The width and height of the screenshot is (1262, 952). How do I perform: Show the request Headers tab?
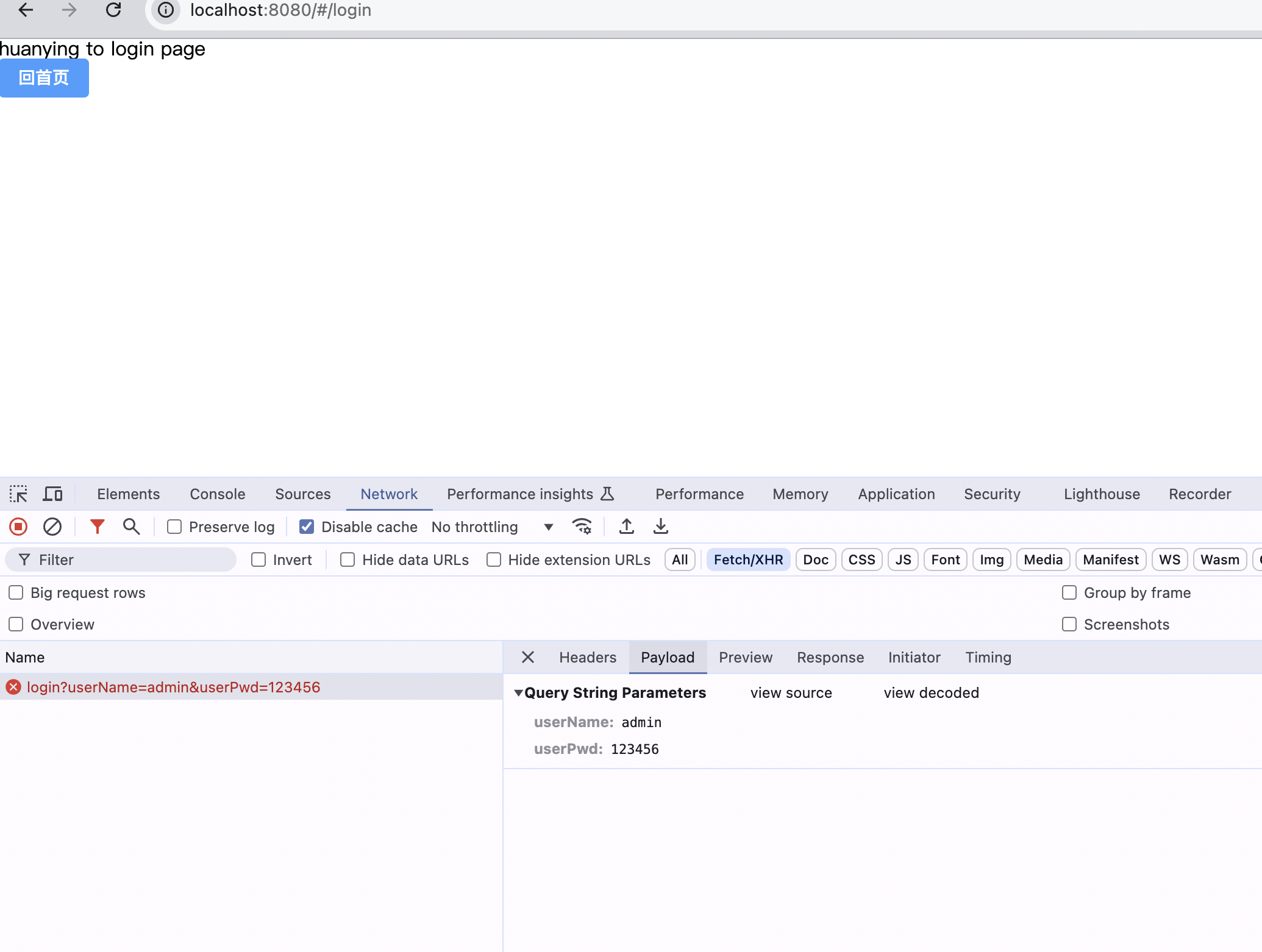(588, 657)
